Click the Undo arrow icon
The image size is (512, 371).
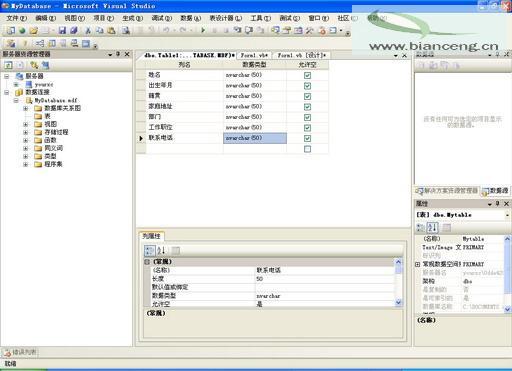[x=166, y=30]
